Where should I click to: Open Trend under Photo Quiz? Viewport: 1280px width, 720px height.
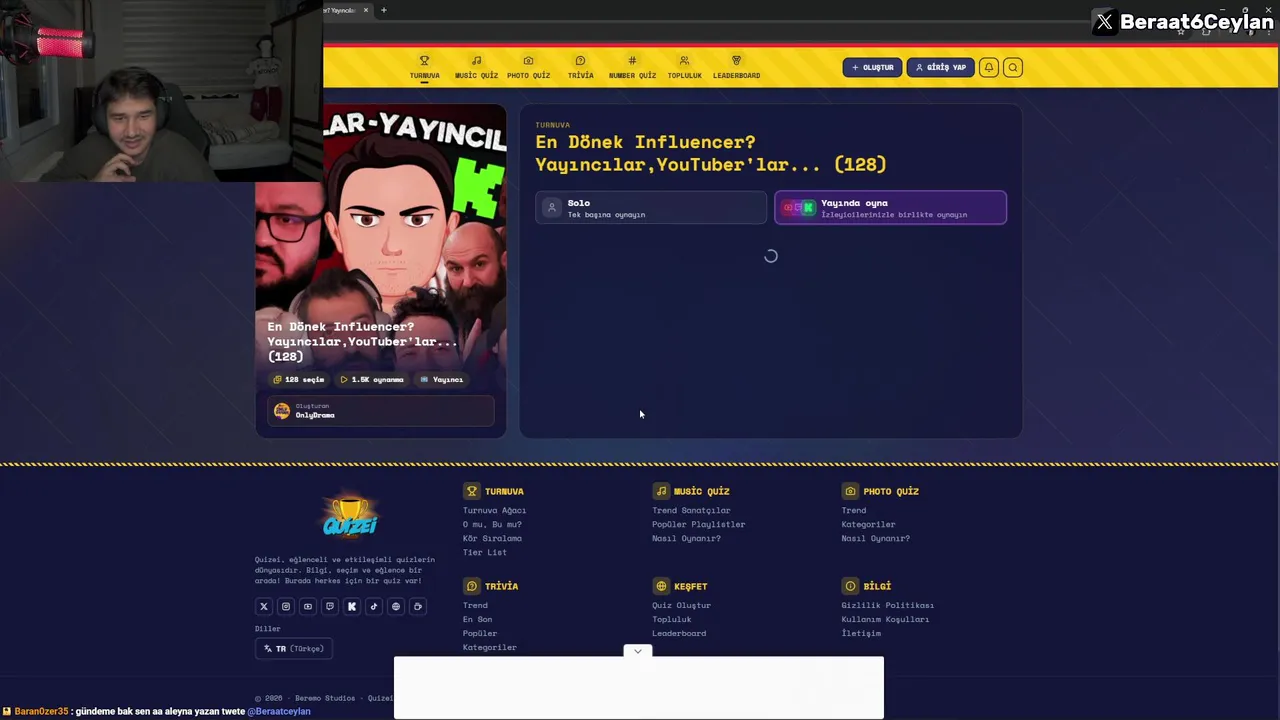click(854, 510)
